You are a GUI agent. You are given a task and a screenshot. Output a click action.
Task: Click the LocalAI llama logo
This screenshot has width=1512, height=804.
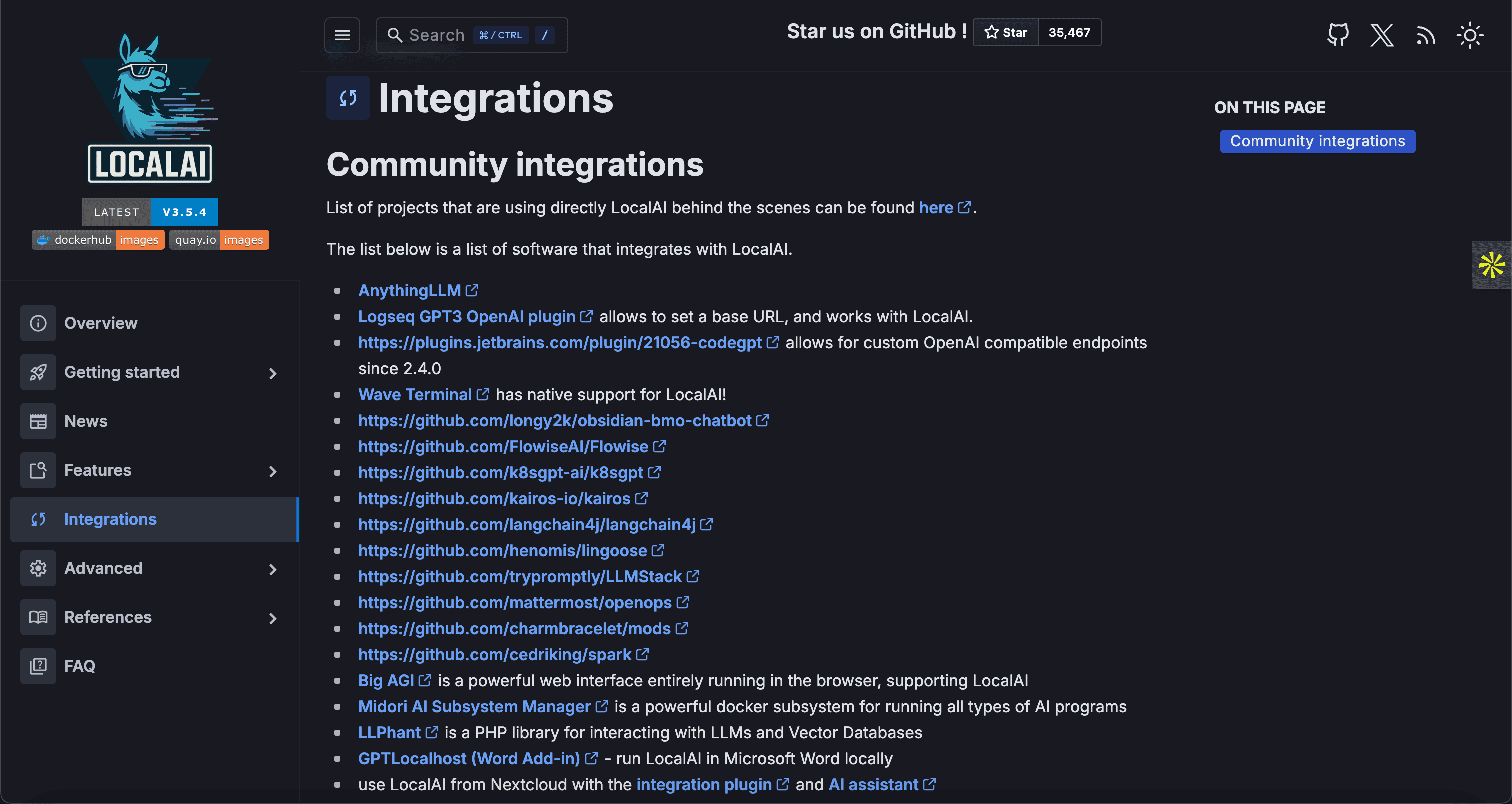[x=150, y=107]
